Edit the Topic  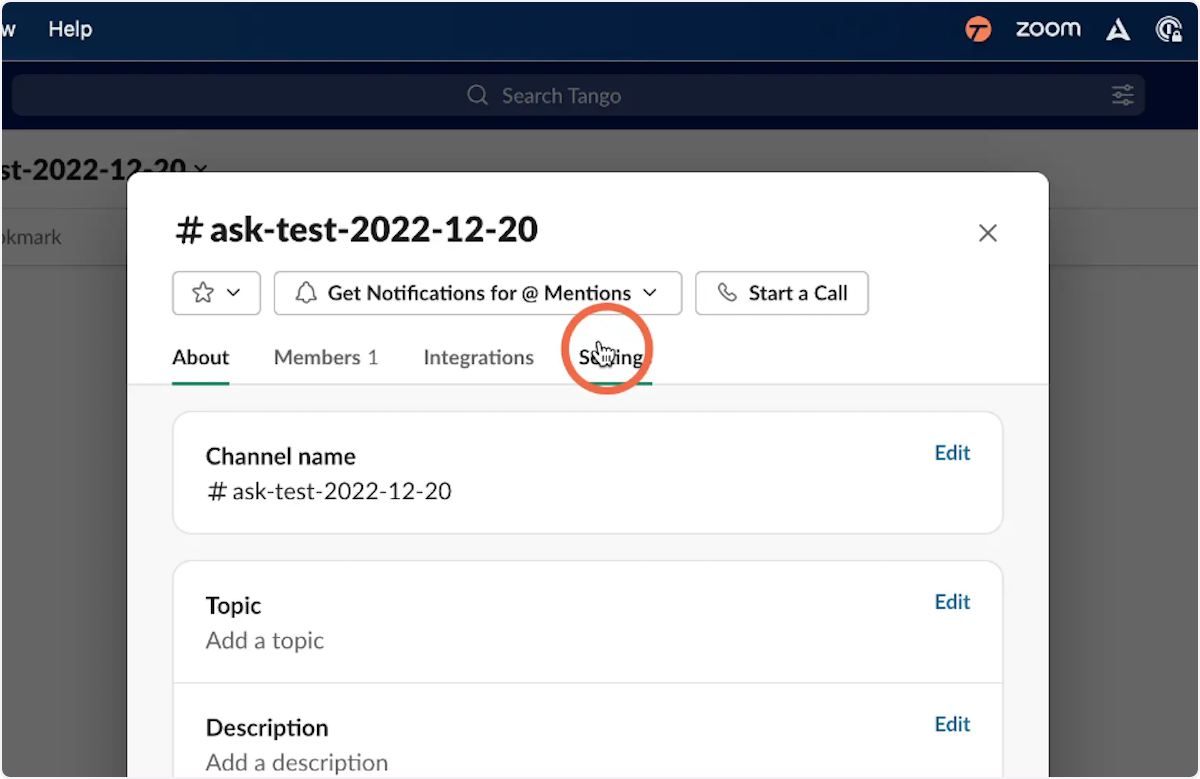[x=952, y=602]
